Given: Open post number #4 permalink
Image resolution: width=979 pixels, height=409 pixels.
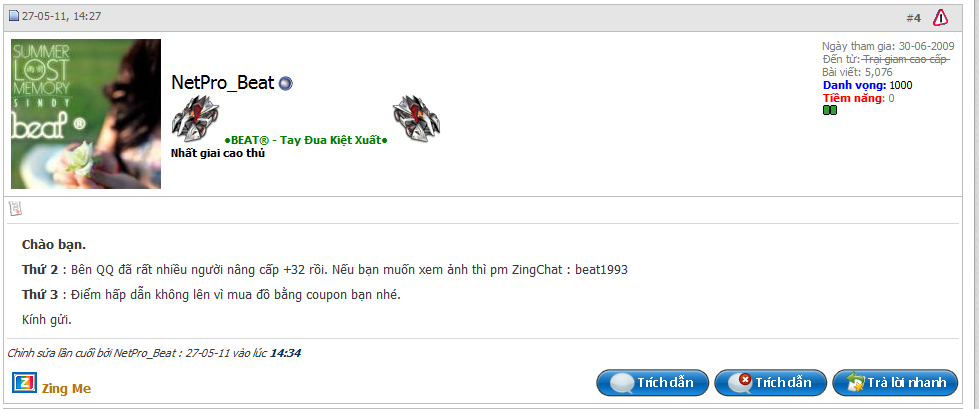Looking at the screenshot, I should [913, 18].
